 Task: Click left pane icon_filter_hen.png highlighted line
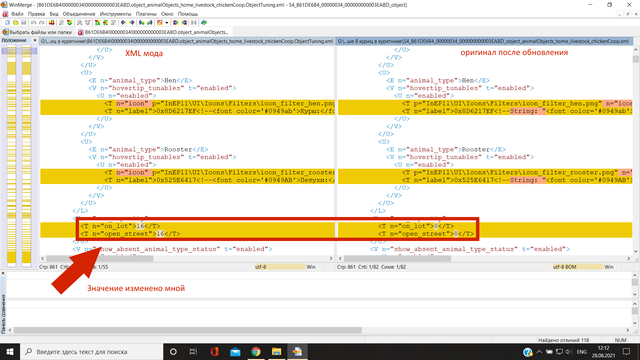click(x=187, y=104)
